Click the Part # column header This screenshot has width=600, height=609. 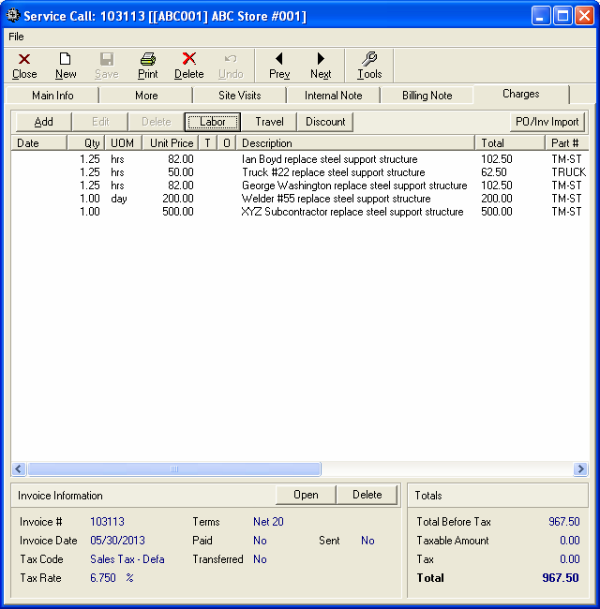[567, 143]
